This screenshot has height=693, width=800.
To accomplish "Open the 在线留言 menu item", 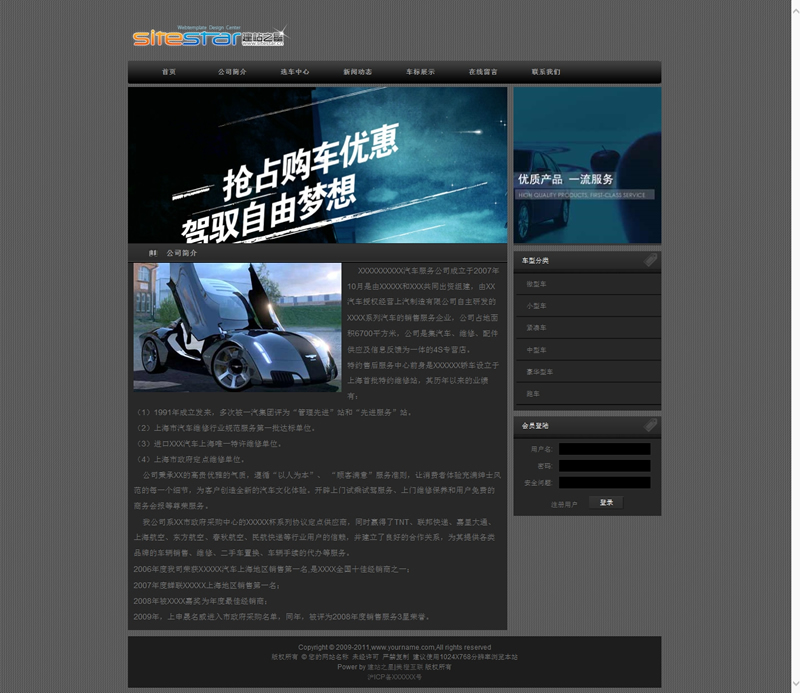I will pyautogui.click(x=483, y=72).
